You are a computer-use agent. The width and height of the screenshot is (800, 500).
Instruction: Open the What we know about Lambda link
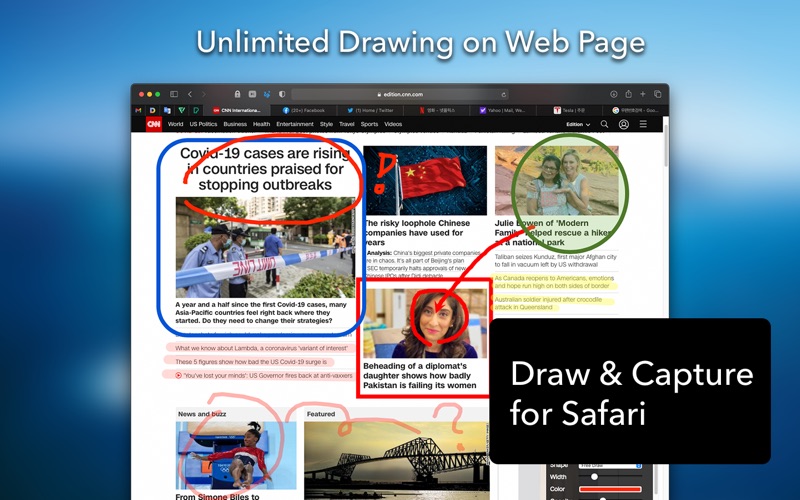pos(261,348)
